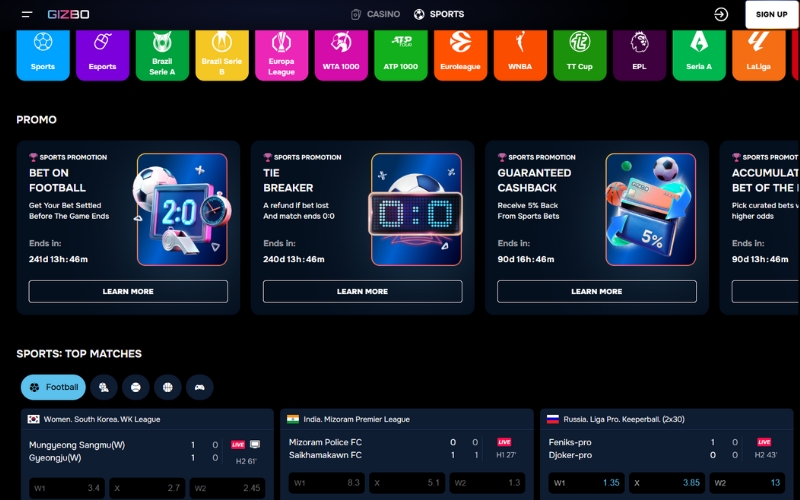Learn more about Guaranteed Cashback promo

tap(597, 291)
